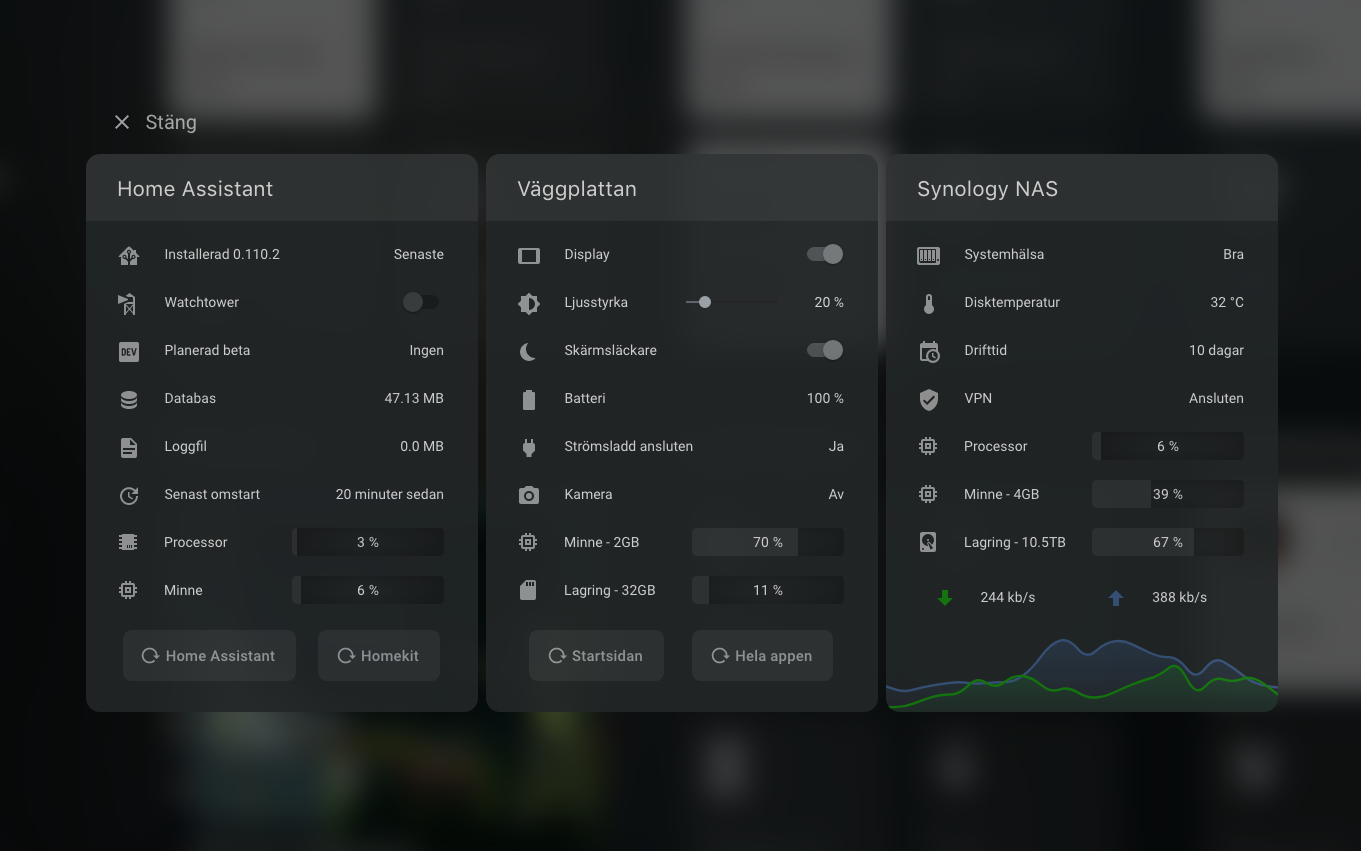1361x851 pixels.
Task: Enable the Watchtower switch
Action: [x=420, y=302]
